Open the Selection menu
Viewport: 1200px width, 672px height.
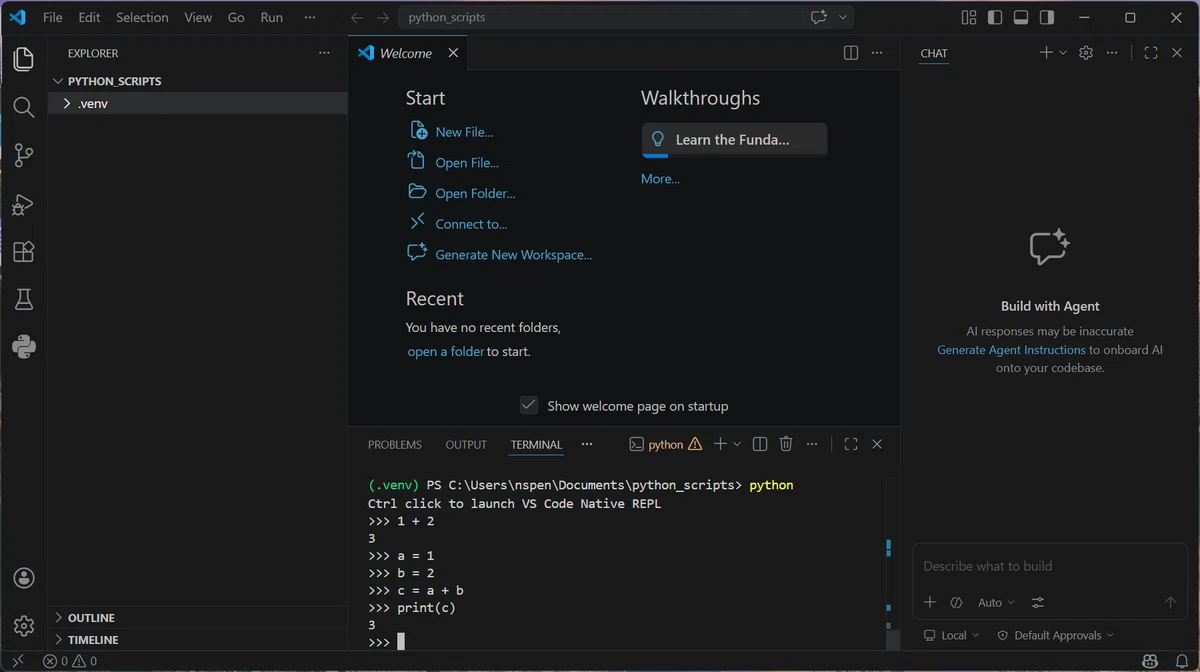click(142, 17)
